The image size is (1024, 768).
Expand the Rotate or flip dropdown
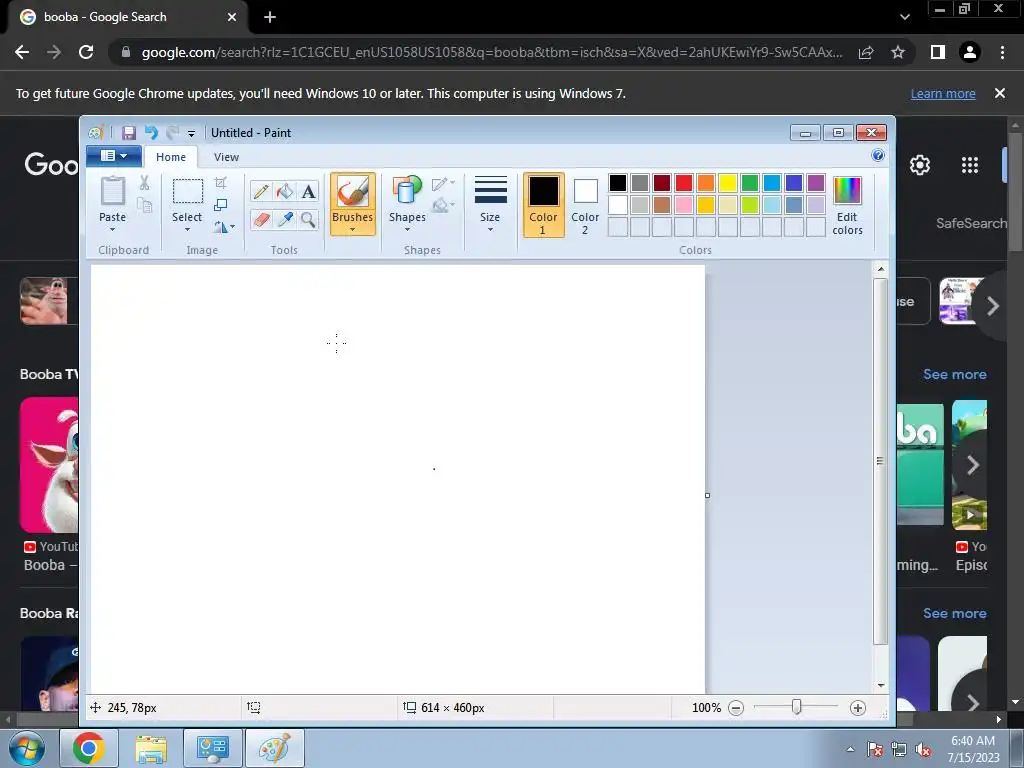point(224,227)
